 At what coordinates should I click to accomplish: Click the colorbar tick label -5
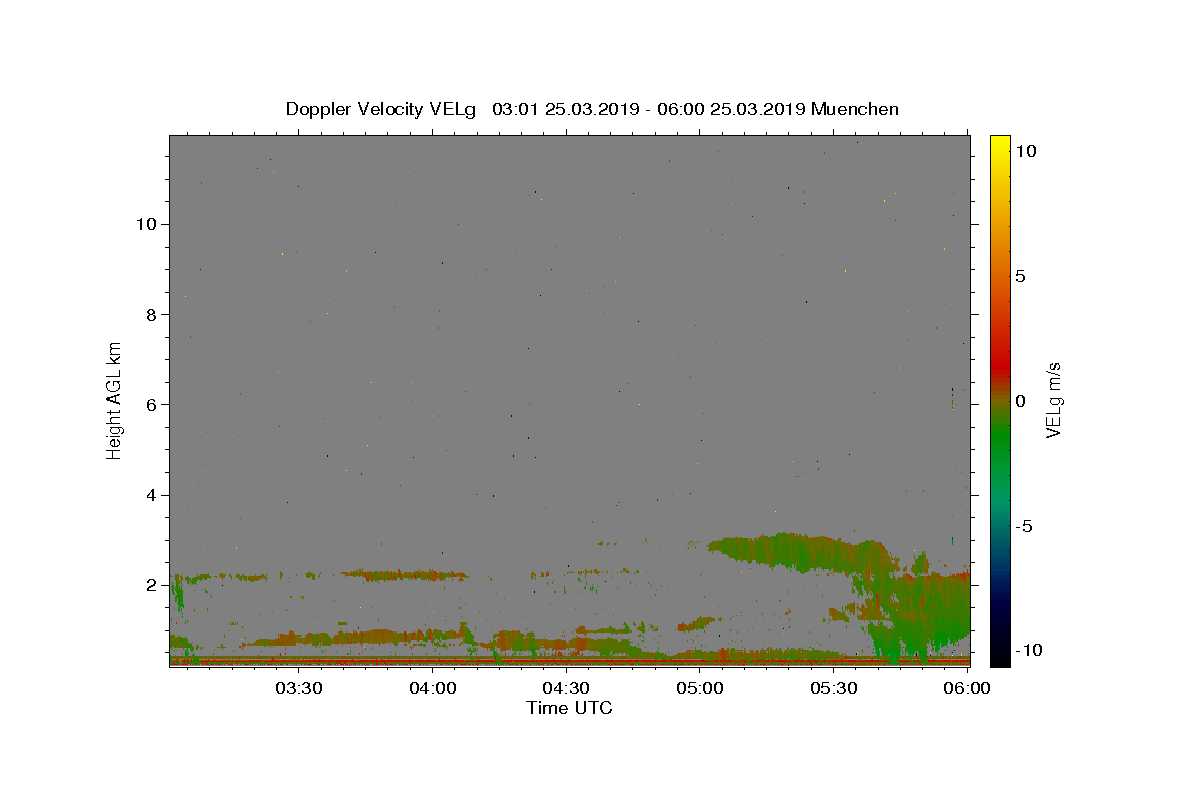click(x=1024, y=526)
